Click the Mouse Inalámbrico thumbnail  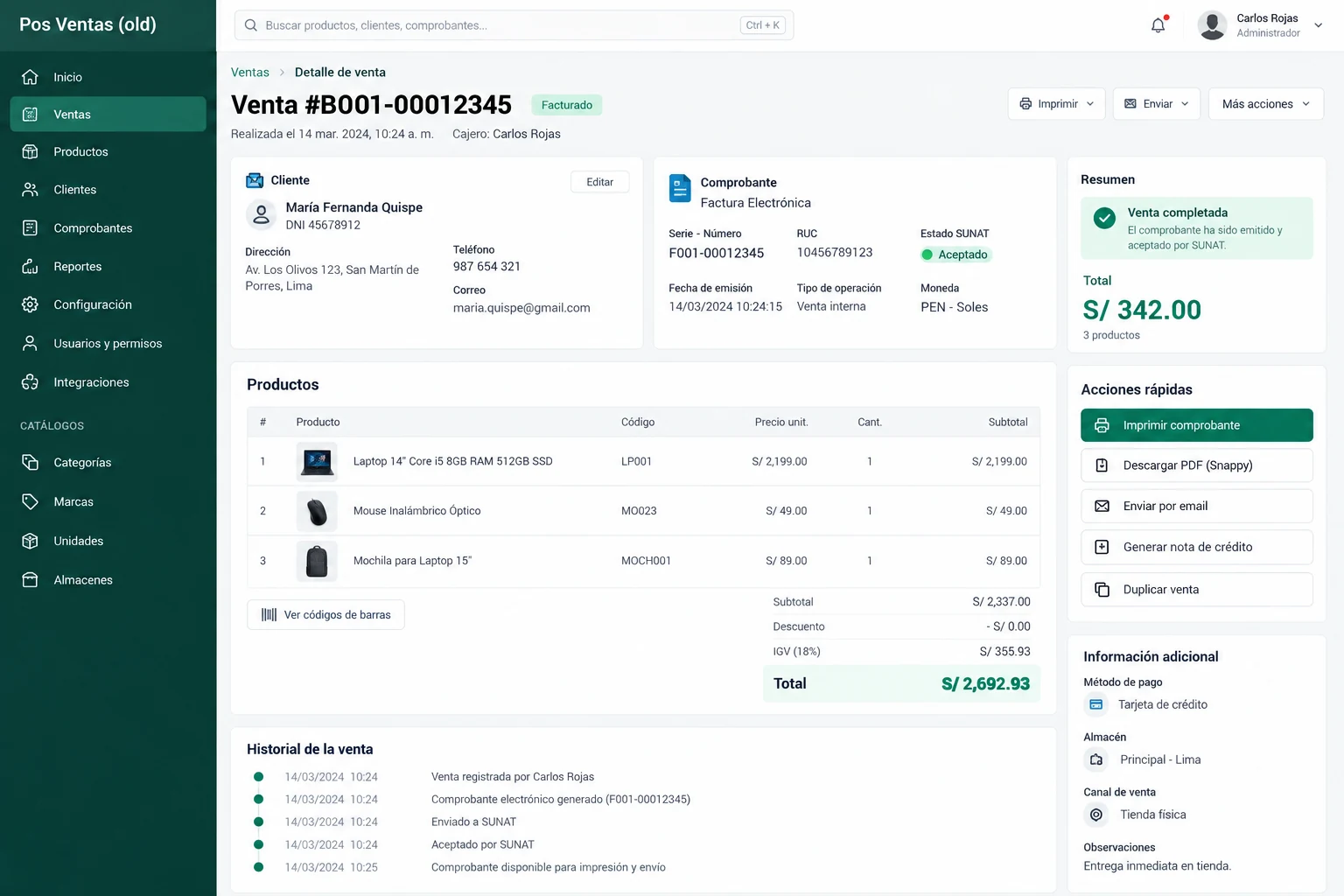click(317, 511)
